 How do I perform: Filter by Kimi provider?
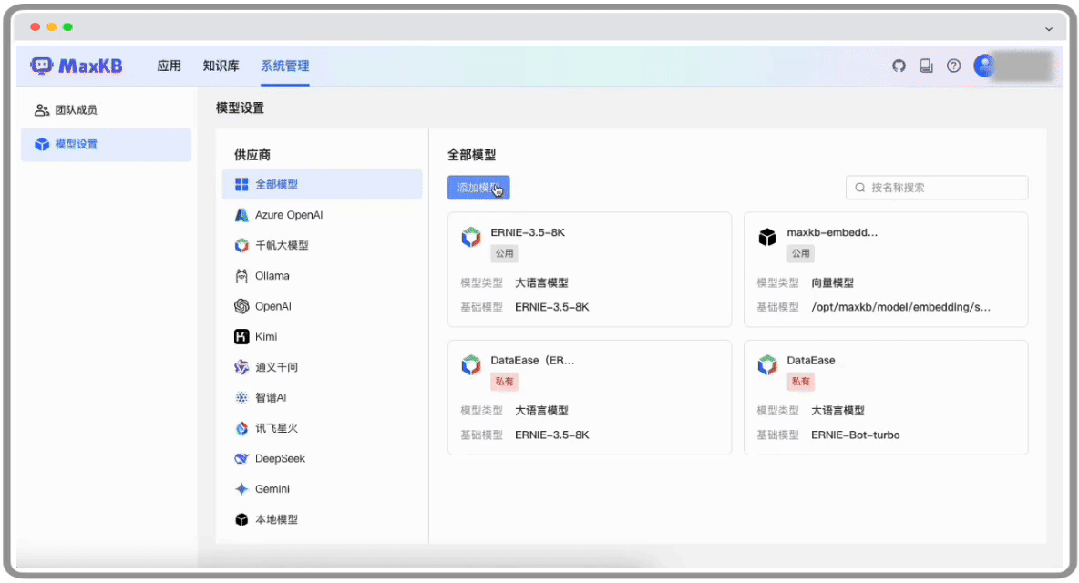[322, 337]
